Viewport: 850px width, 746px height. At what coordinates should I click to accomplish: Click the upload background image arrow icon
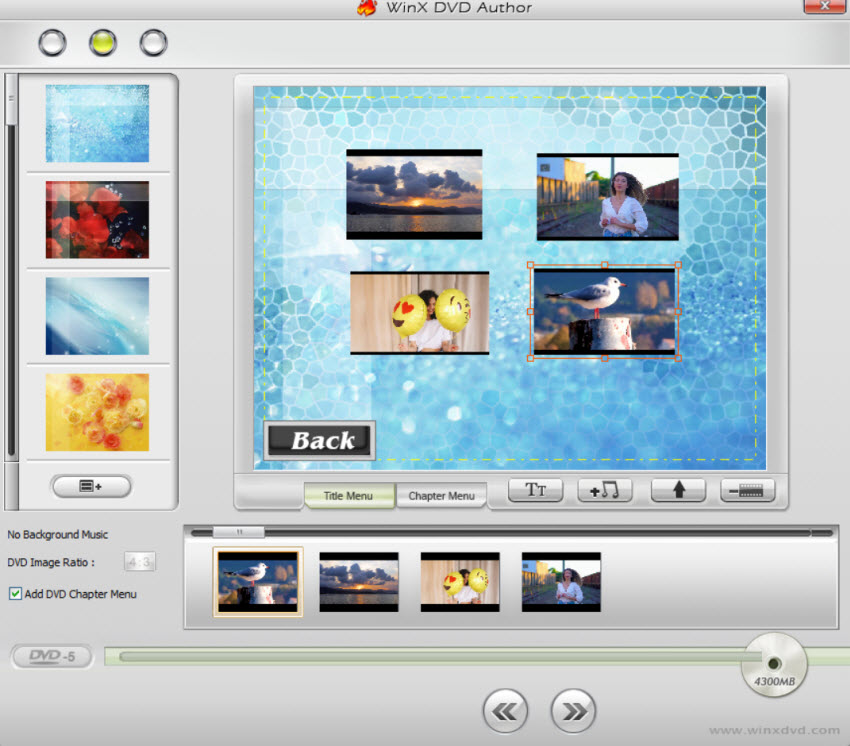tap(676, 490)
